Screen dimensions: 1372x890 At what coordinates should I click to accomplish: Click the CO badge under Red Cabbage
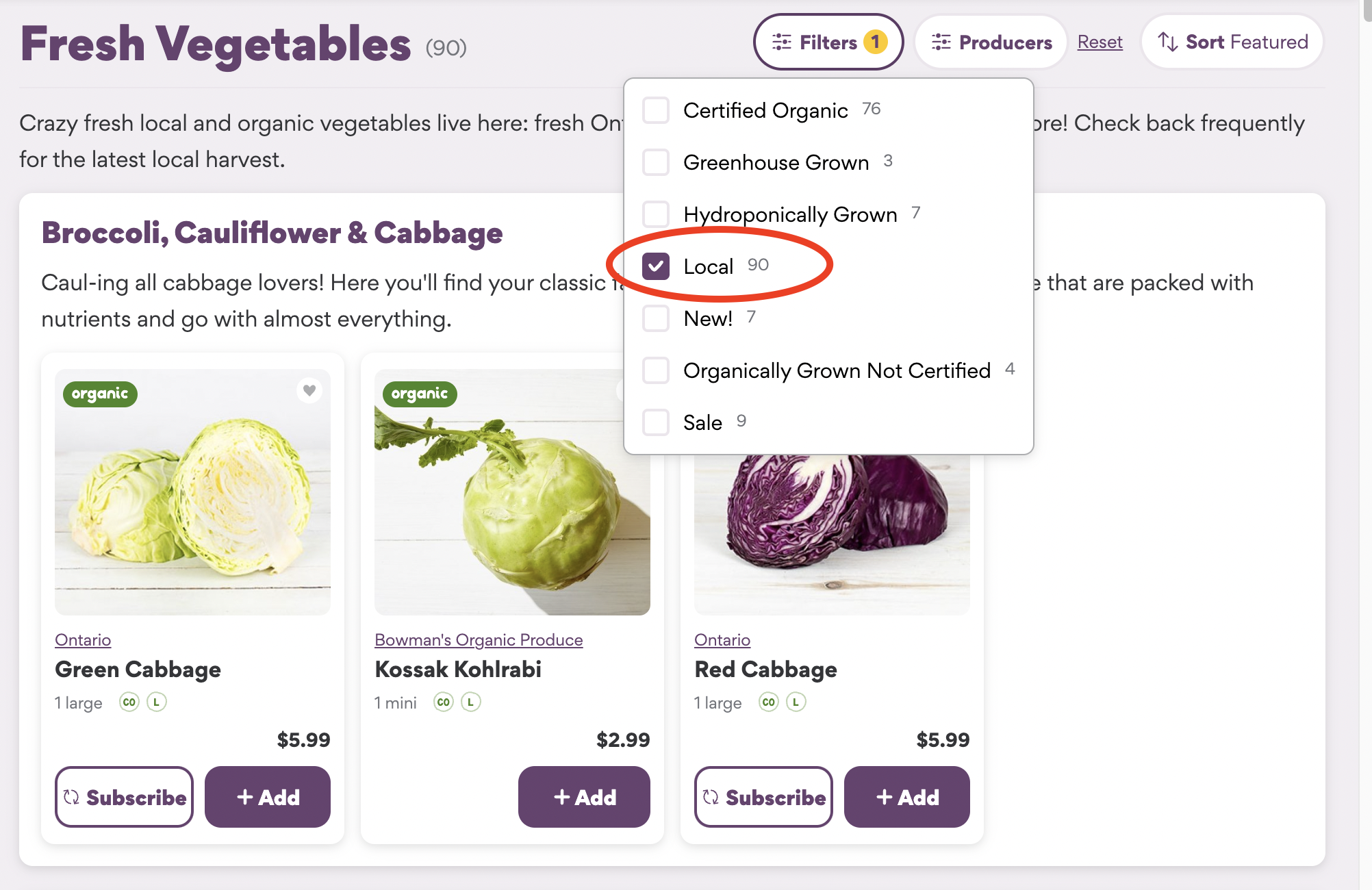pos(769,702)
